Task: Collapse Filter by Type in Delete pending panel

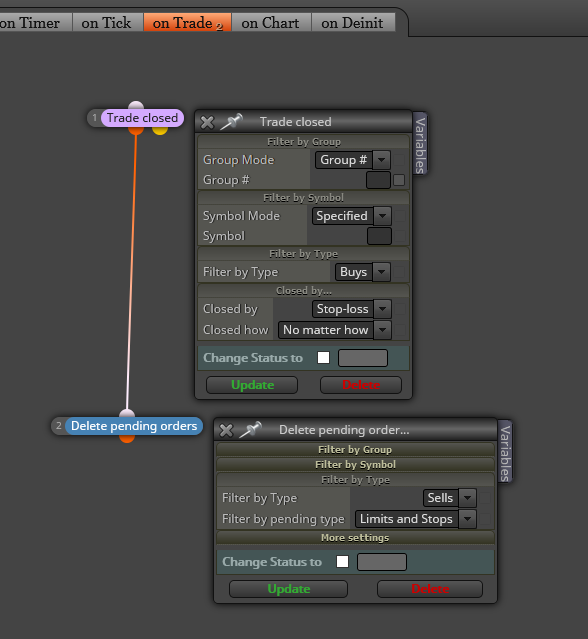Action: click(355, 480)
